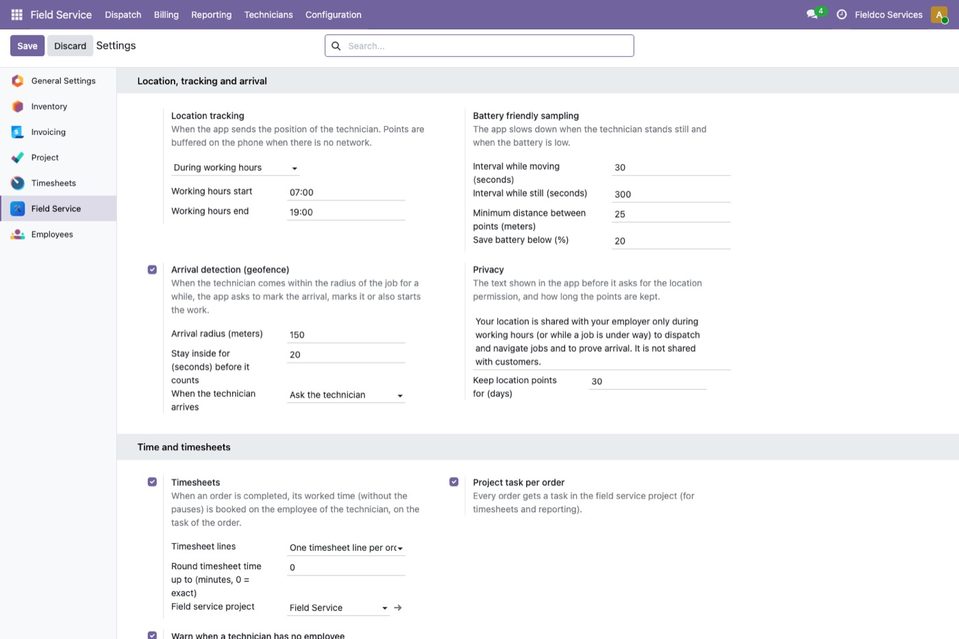
Task: Open the apps grid menu icon
Action: (x=17, y=14)
